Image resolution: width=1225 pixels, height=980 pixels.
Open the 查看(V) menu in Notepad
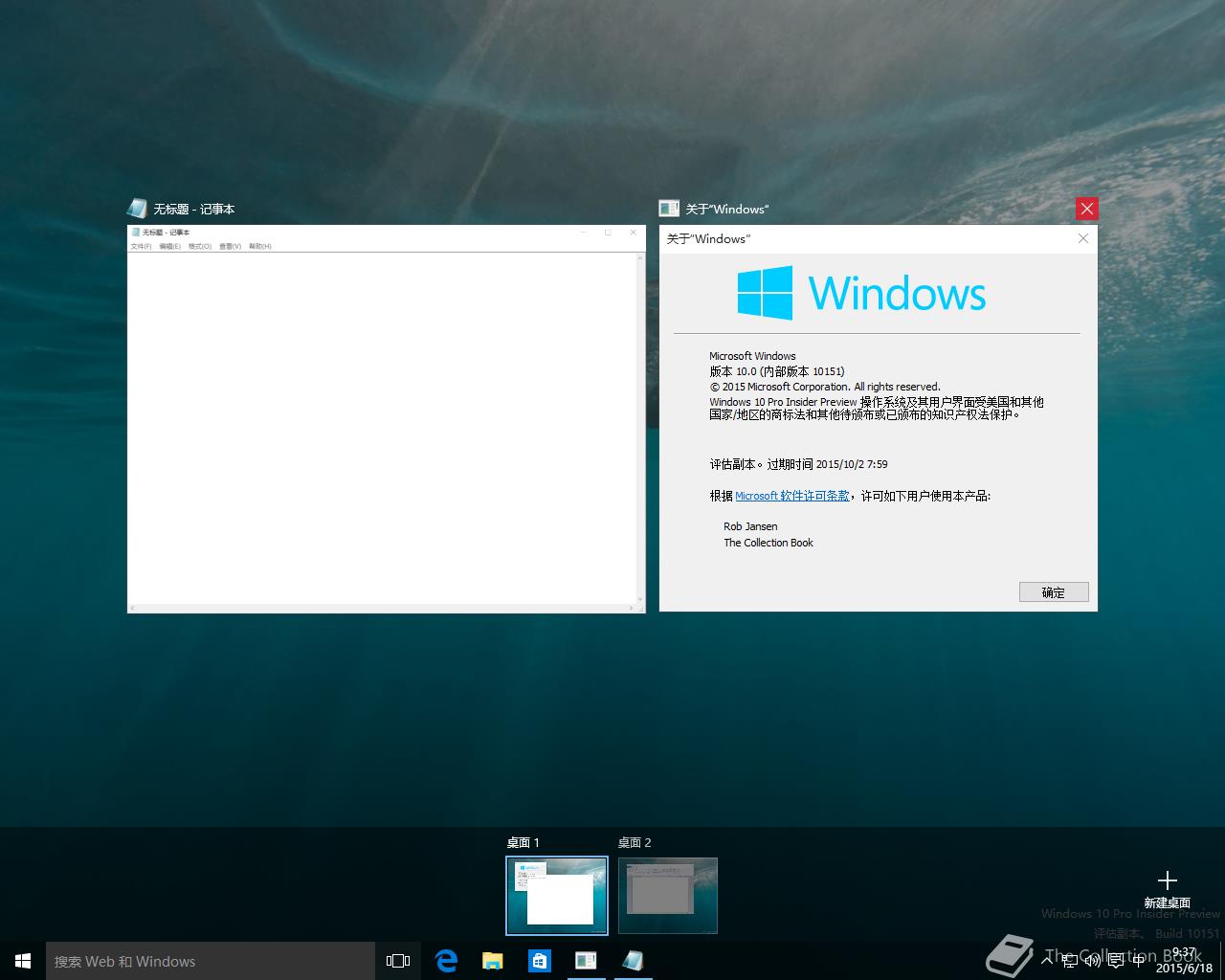click(231, 247)
